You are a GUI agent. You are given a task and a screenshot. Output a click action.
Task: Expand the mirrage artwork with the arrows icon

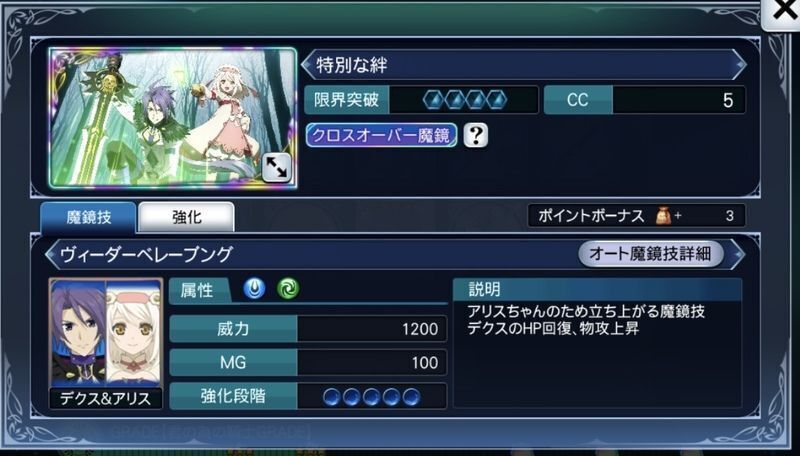coord(277,168)
